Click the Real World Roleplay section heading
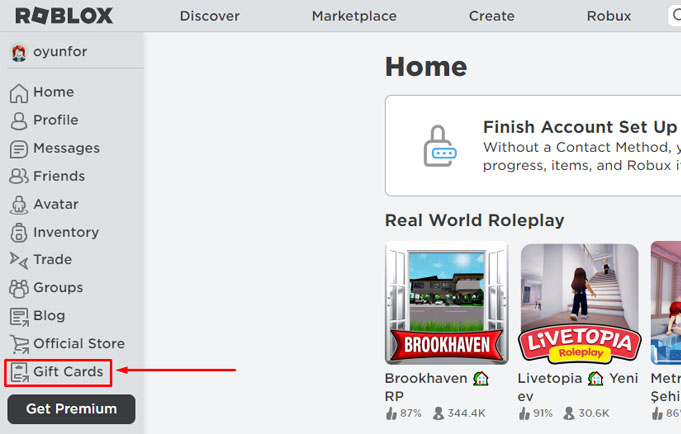The image size is (681, 434). [474, 220]
